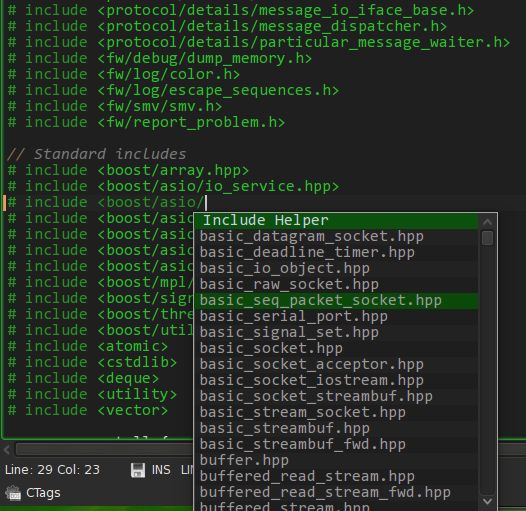Viewport: 526px width, 511px height.
Task: Select buffered_read_stream_fwd.hpp completion
Action: [x=336, y=493]
